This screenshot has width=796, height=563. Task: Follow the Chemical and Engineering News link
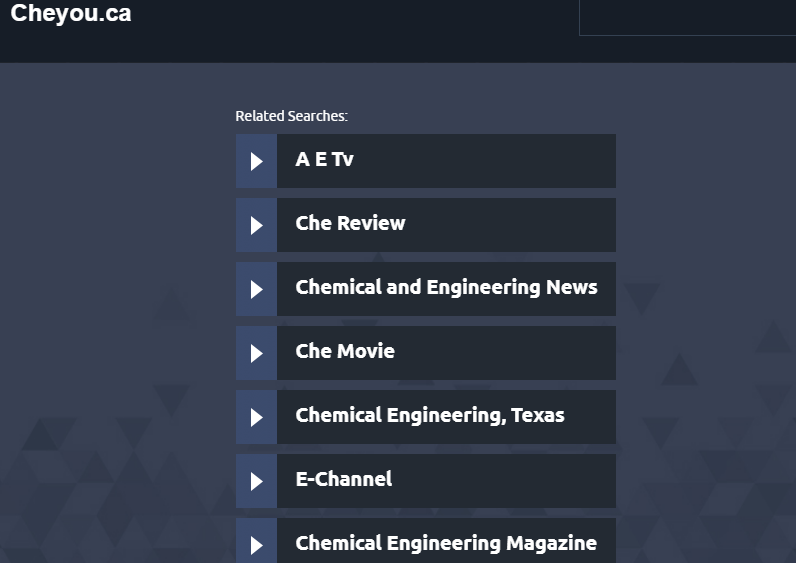point(446,288)
